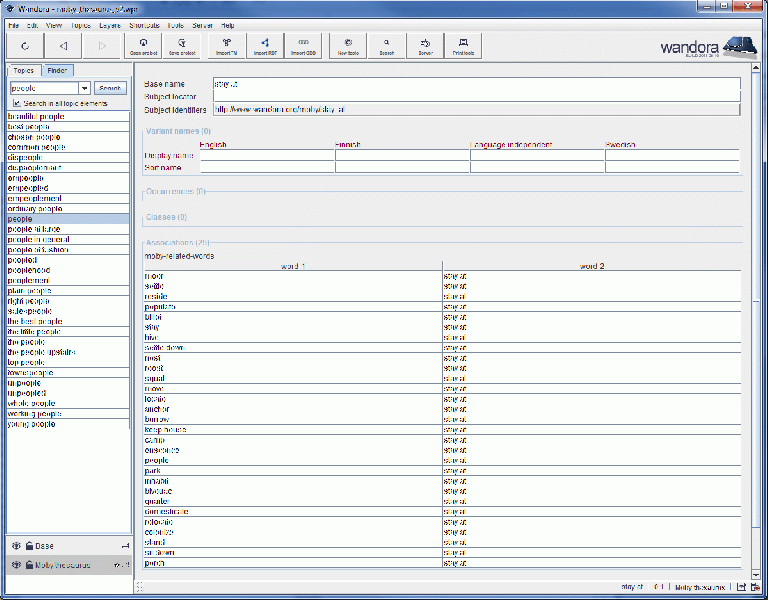Screen dimensions: 768x600
Task: Toggle Search in all topic elements checkbox
Action: (17, 103)
